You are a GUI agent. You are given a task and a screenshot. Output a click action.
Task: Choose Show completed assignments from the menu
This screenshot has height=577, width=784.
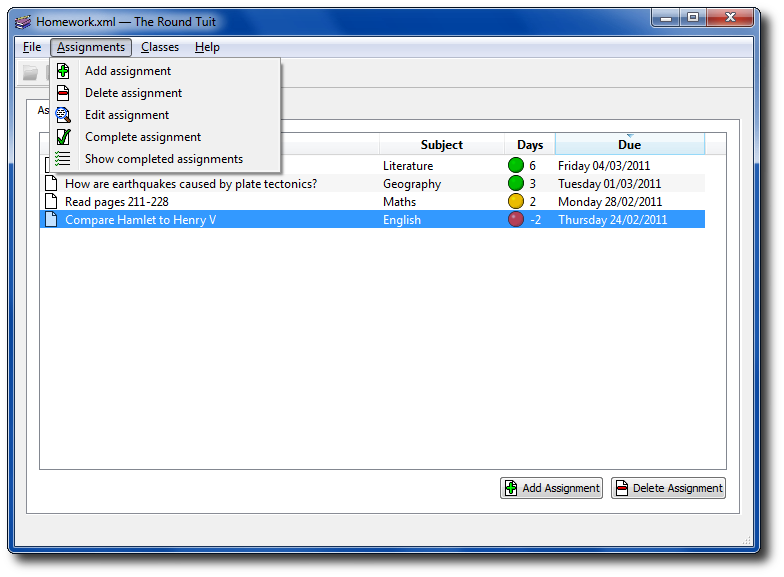pyautogui.click(x=163, y=159)
